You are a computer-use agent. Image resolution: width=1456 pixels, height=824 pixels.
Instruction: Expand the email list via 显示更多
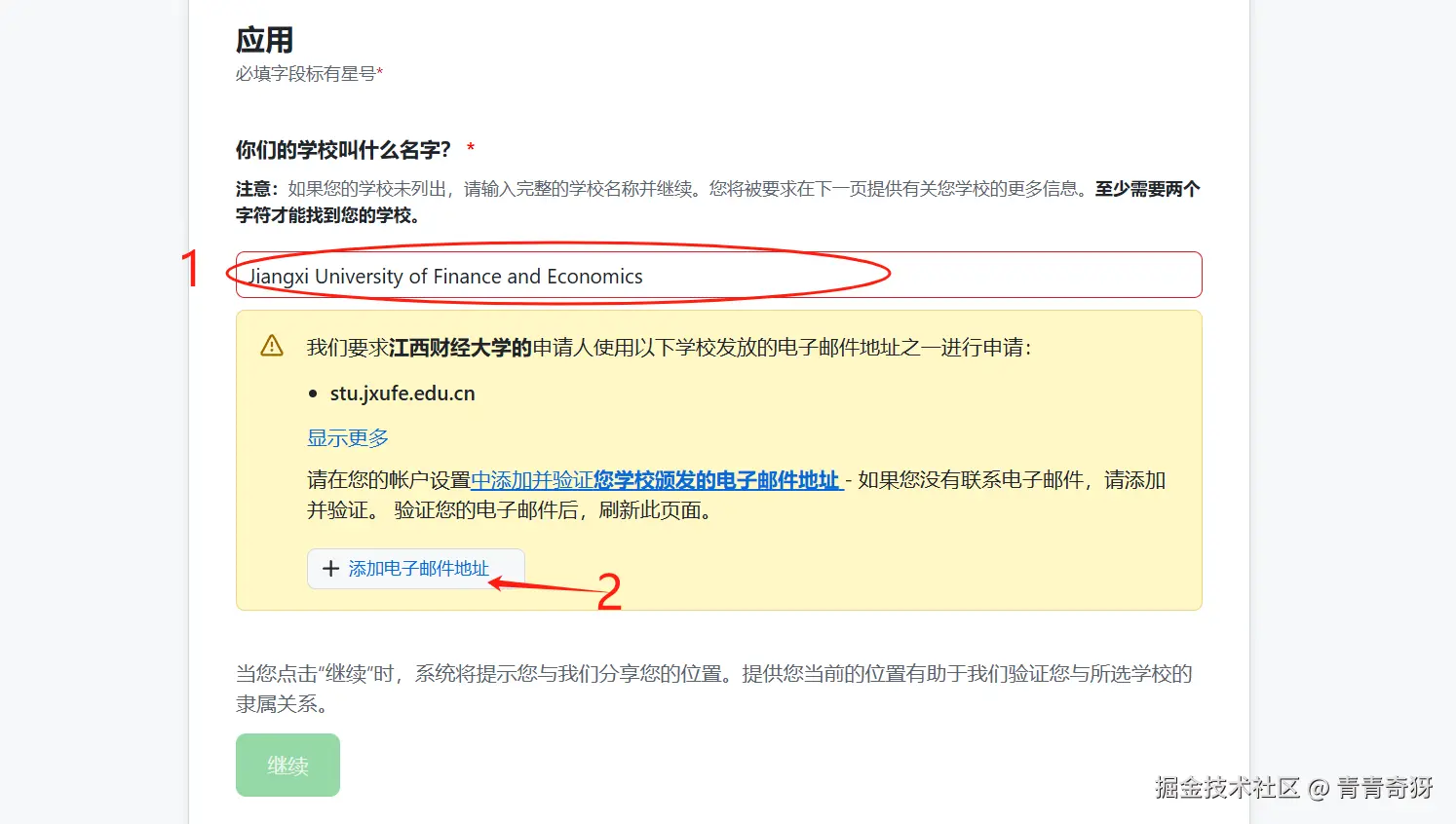(x=348, y=438)
